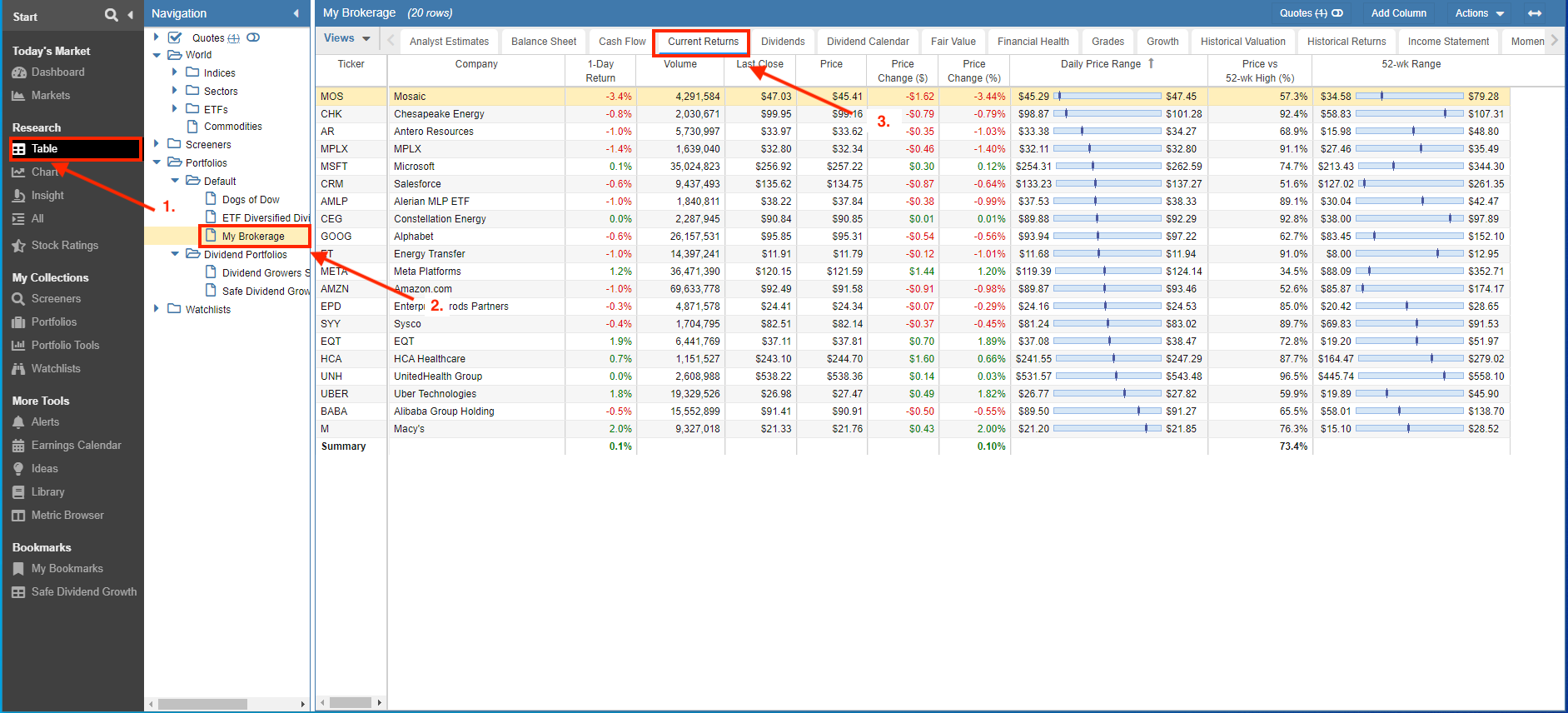Open My Bookmarks
This screenshot has width=1568, height=713.
[67, 569]
